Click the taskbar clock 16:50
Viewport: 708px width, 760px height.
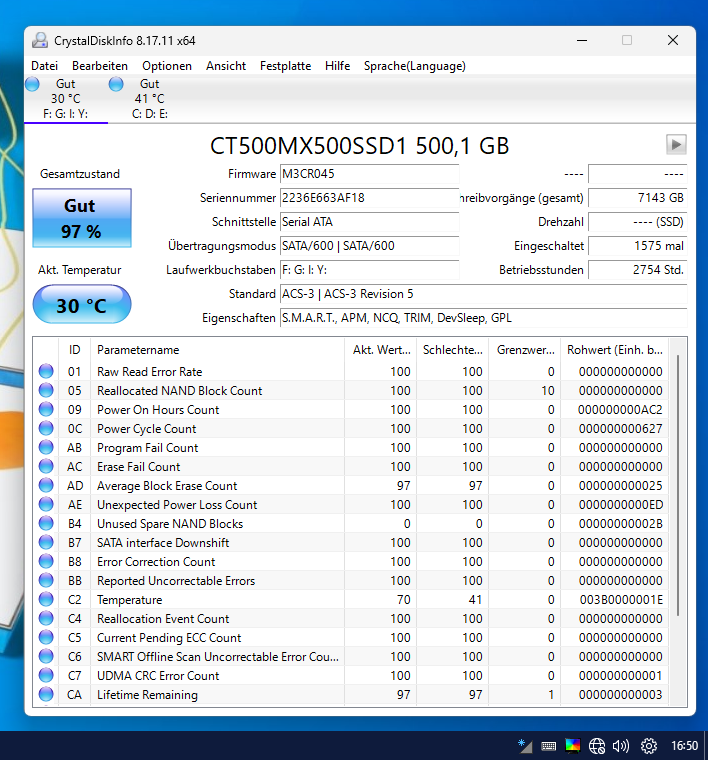684,745
